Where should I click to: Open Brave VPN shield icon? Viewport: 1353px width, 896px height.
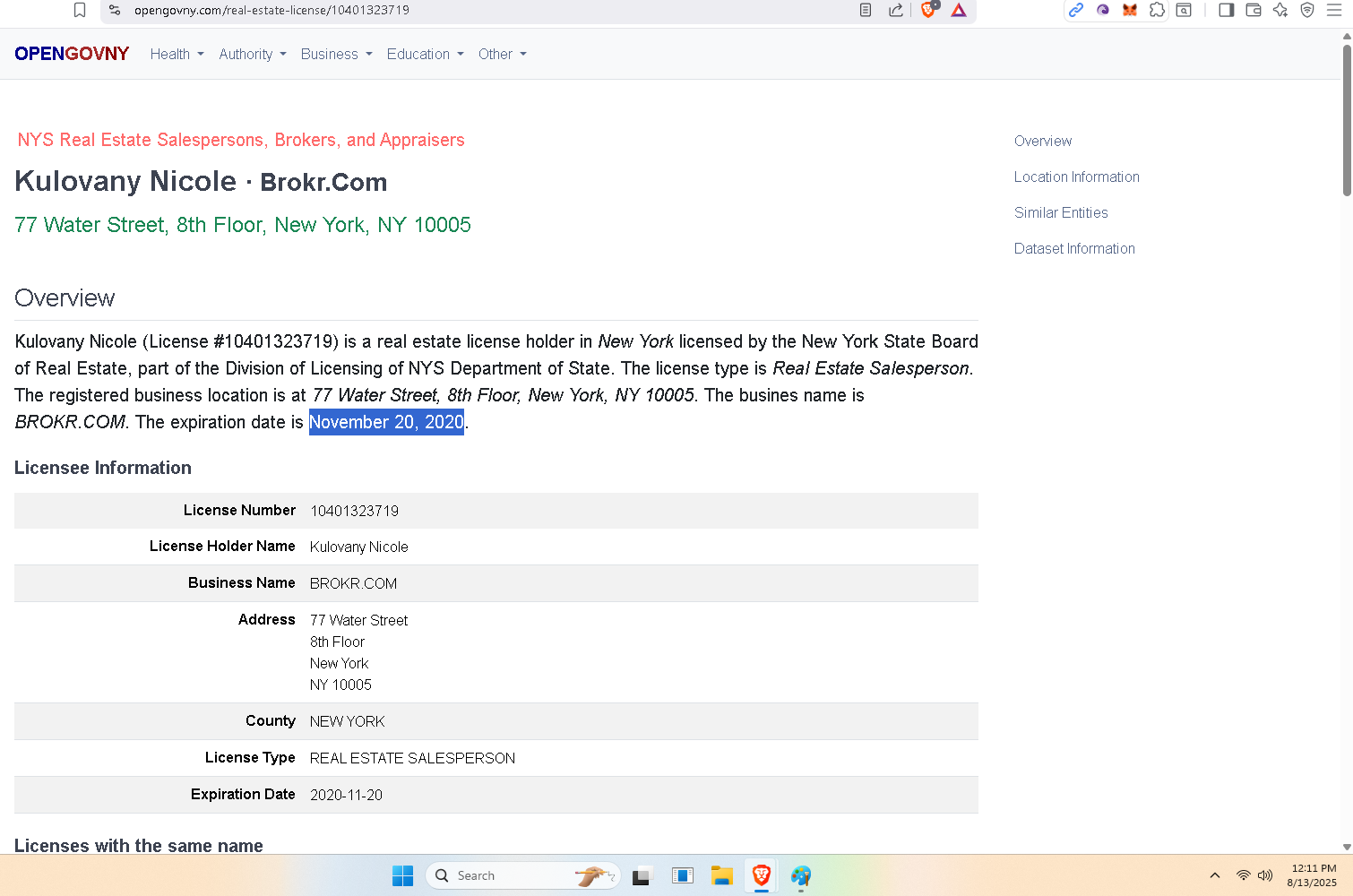[1307, 10]
